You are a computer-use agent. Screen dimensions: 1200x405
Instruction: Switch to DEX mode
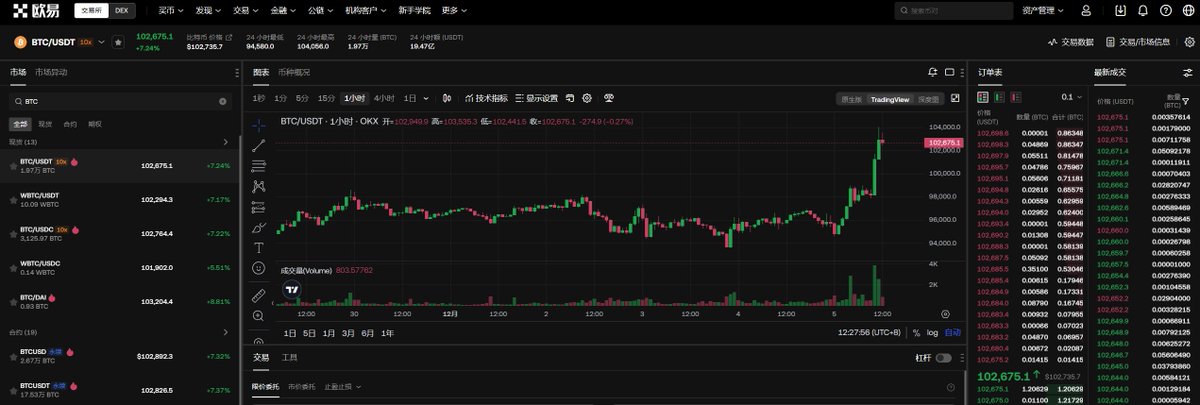[122, 10]
